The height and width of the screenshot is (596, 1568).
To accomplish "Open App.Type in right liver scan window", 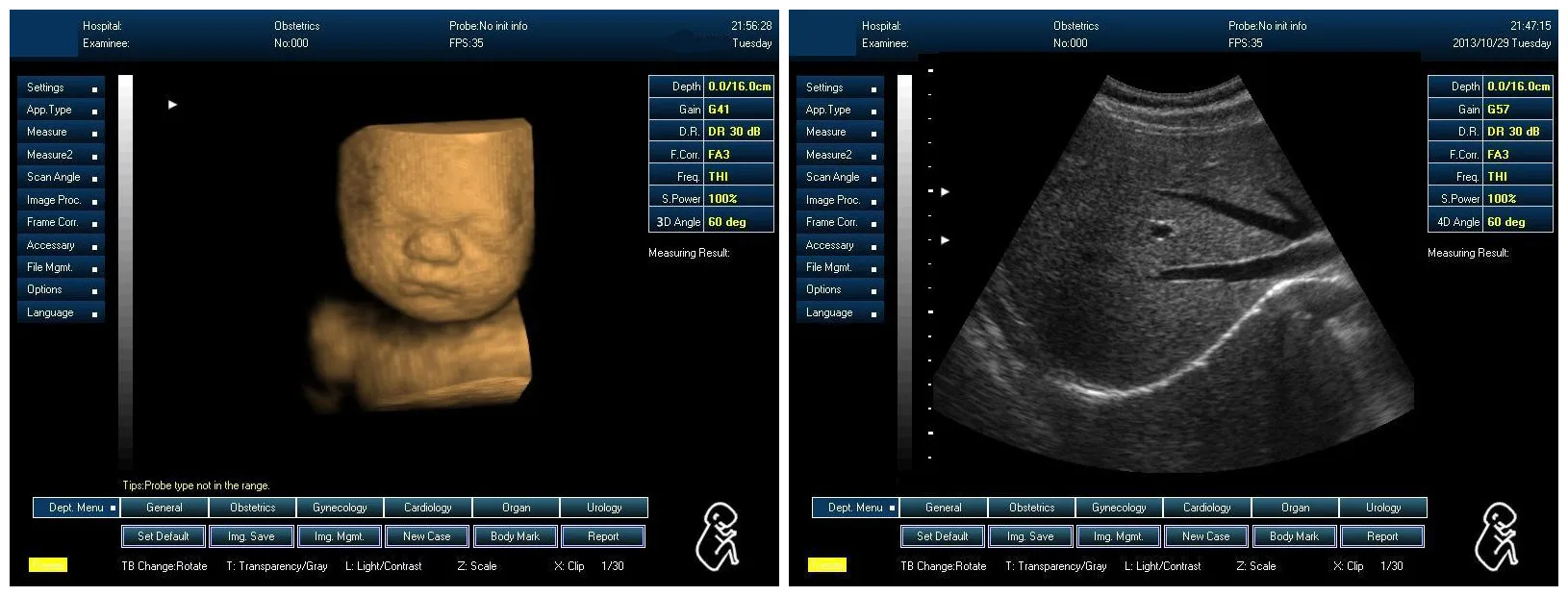I will click(x=840, y=110).
